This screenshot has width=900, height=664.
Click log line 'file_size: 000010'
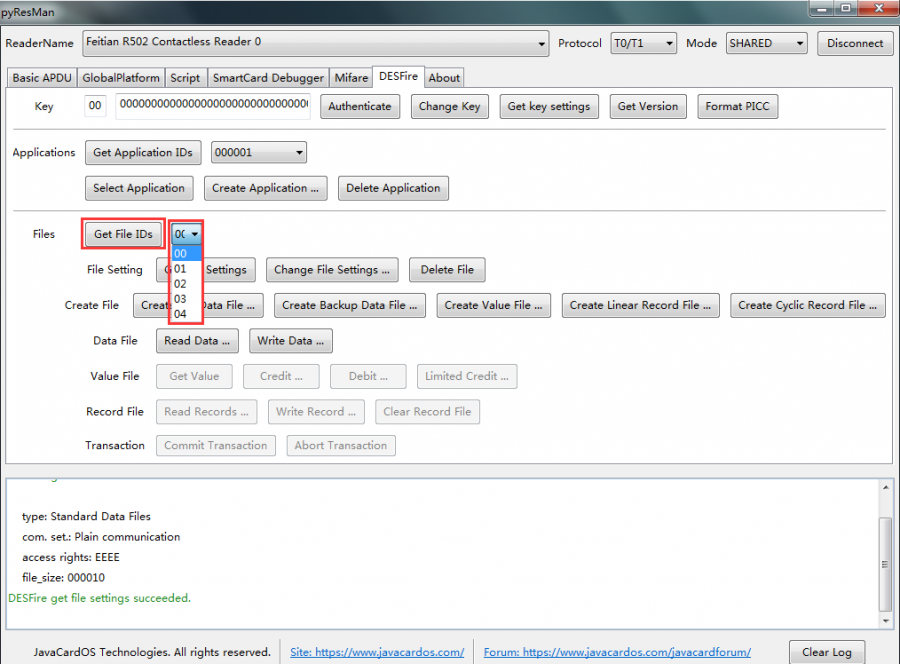[x=64, y=578]
